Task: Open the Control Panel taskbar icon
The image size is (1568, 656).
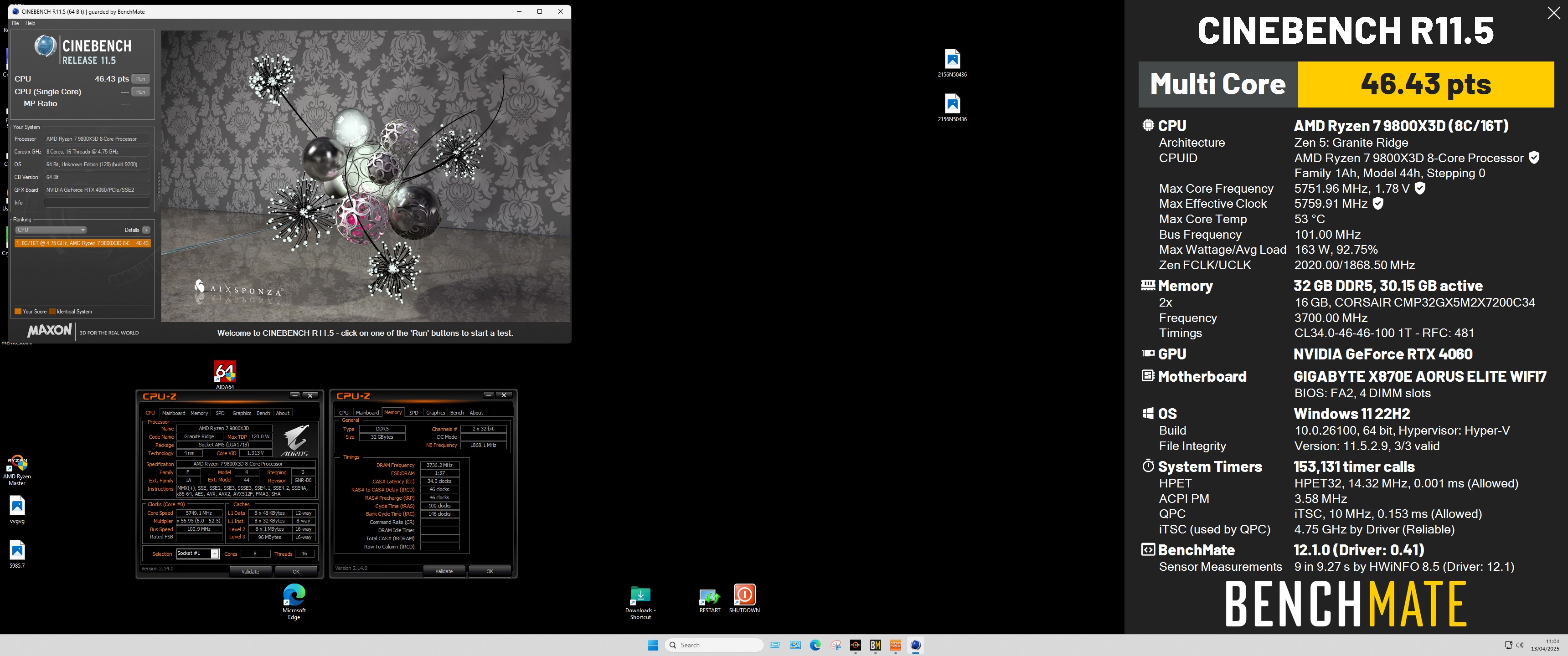Action: pos(795,645)
